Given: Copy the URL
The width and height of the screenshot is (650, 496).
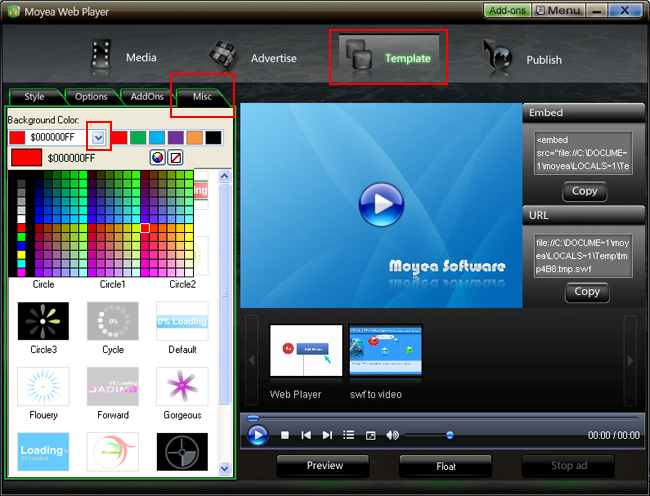Looking at the screenshot, I should click(x=587, y=292).
